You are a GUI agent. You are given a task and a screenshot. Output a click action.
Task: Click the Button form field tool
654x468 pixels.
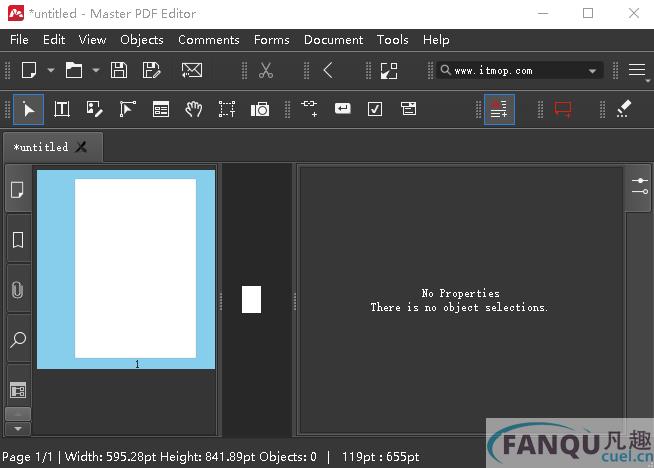[x=342, y=109]
